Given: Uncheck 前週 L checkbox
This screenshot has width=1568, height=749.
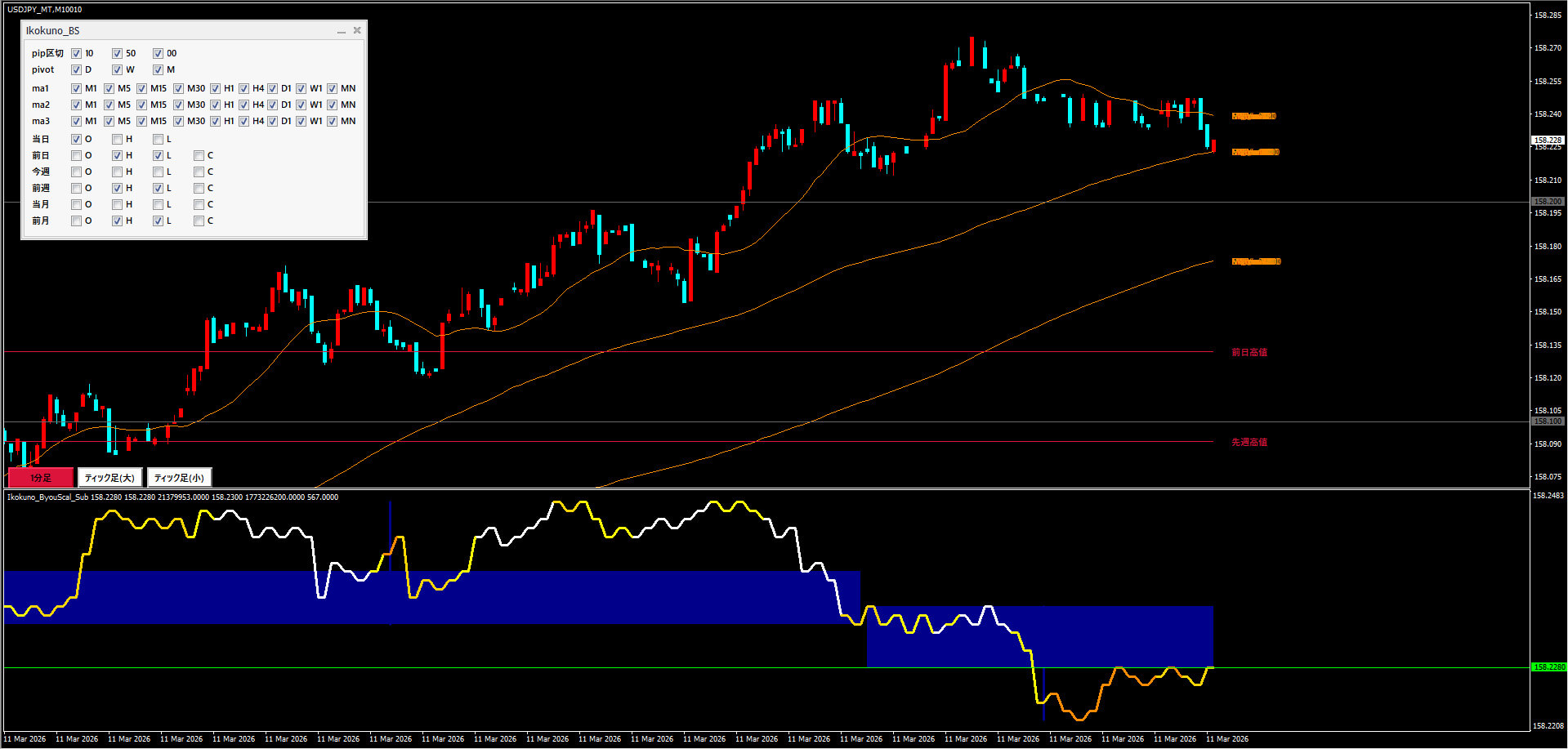Looking at the screenshot, I should pos(158,188).
